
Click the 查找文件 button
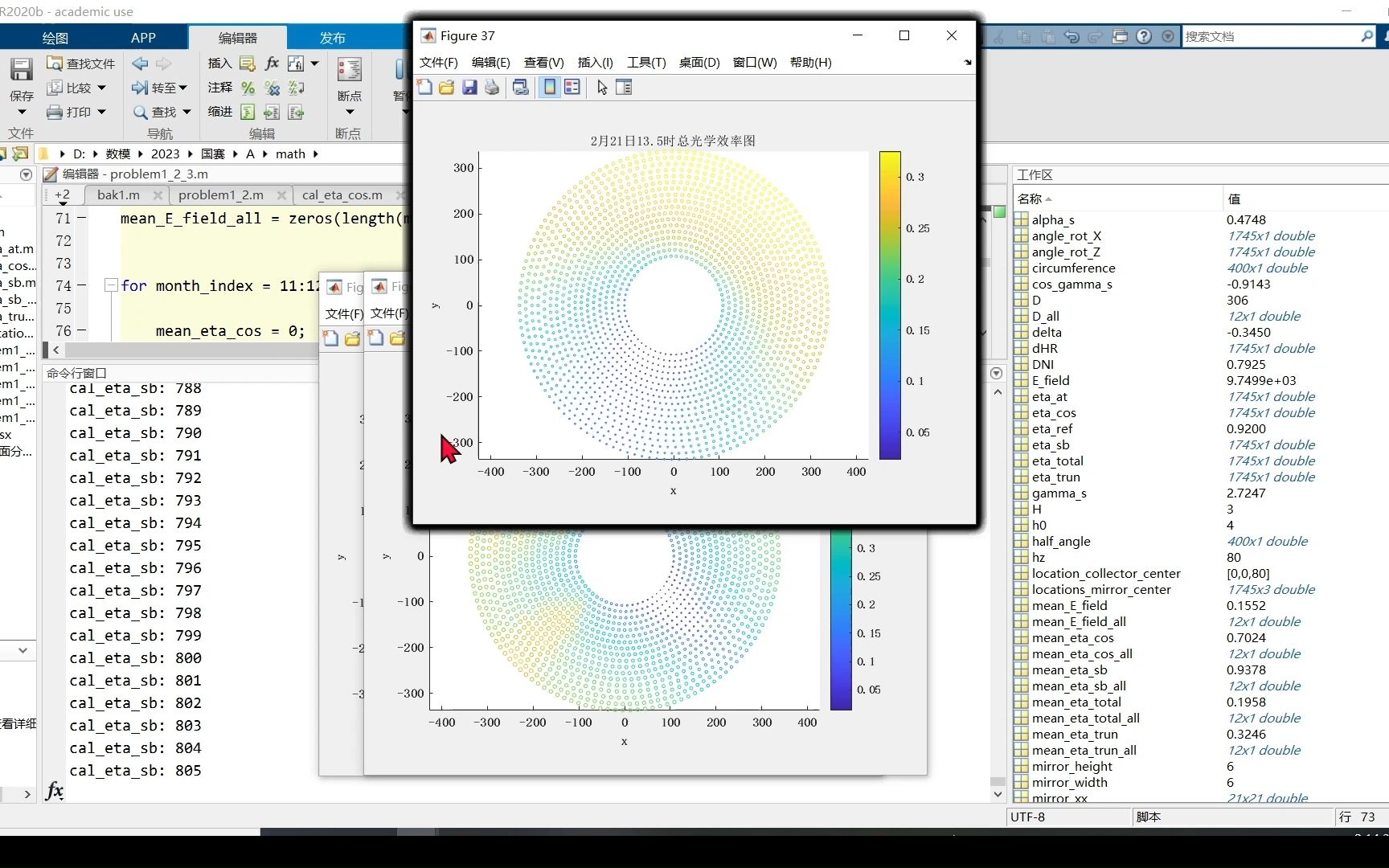pyautogui.click(x=80, y=63)
